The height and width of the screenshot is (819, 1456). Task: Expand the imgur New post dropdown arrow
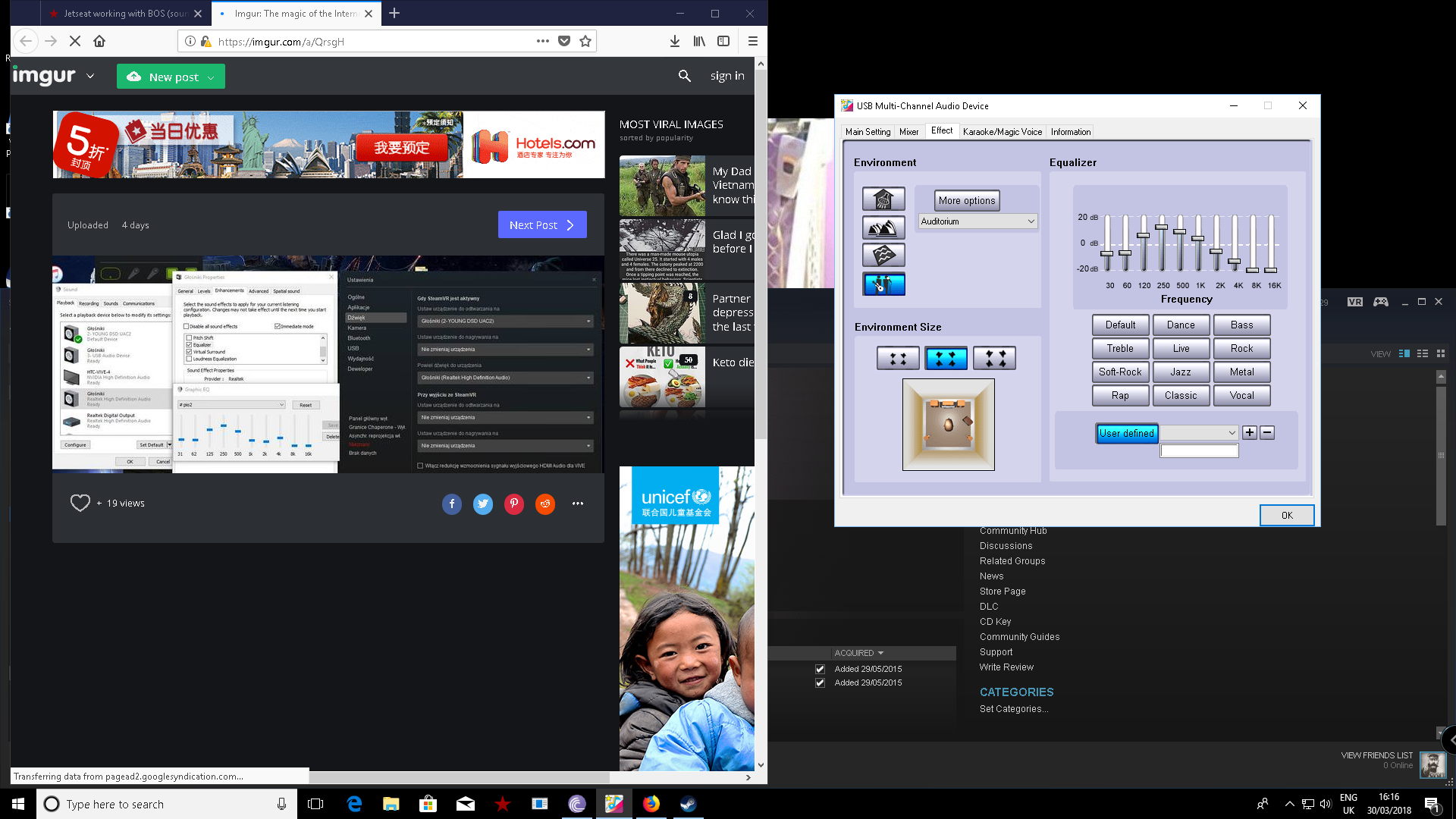pyautogui.click(x=212, y=77)
